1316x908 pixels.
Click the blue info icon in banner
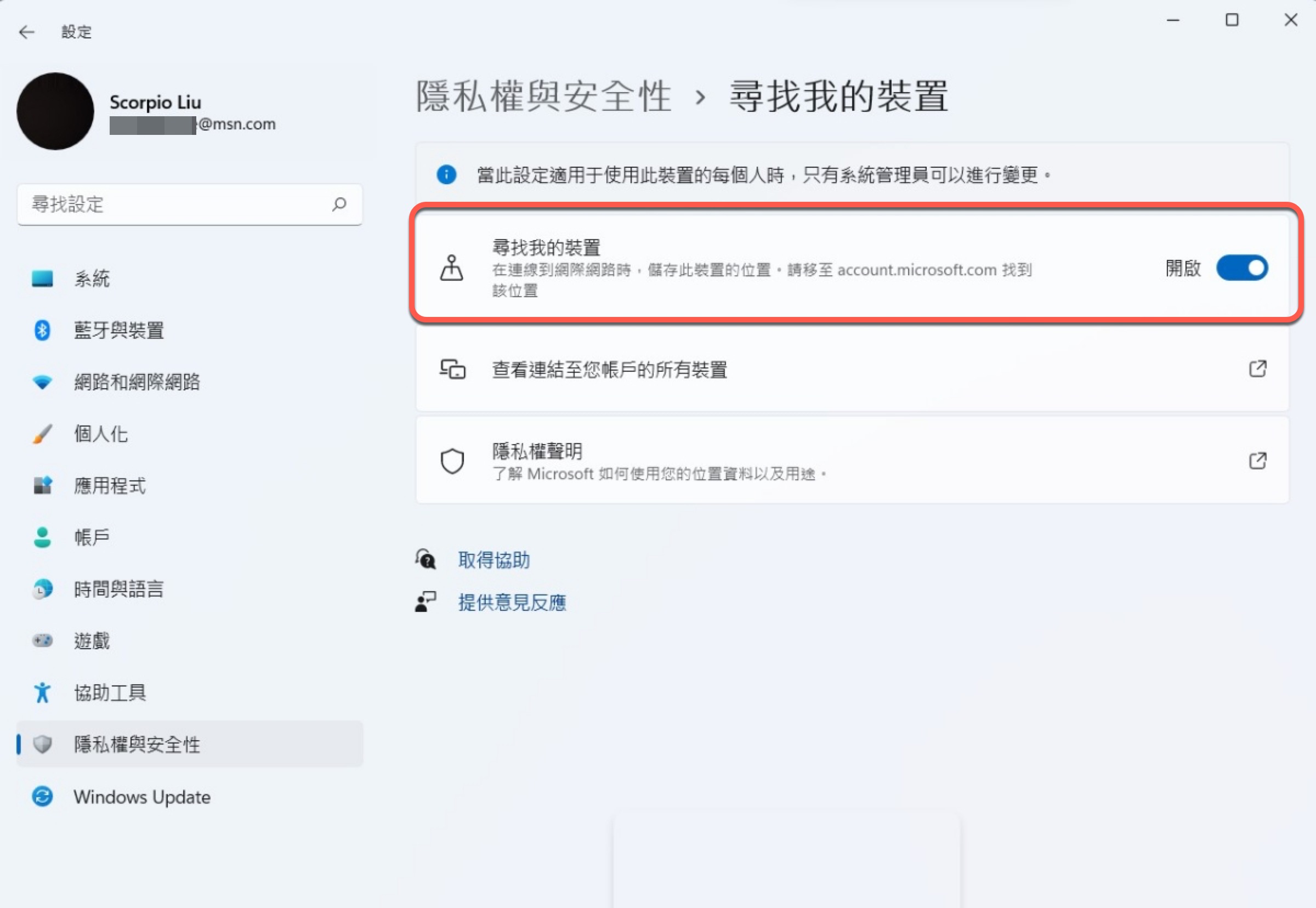click(x=446, y=175)
